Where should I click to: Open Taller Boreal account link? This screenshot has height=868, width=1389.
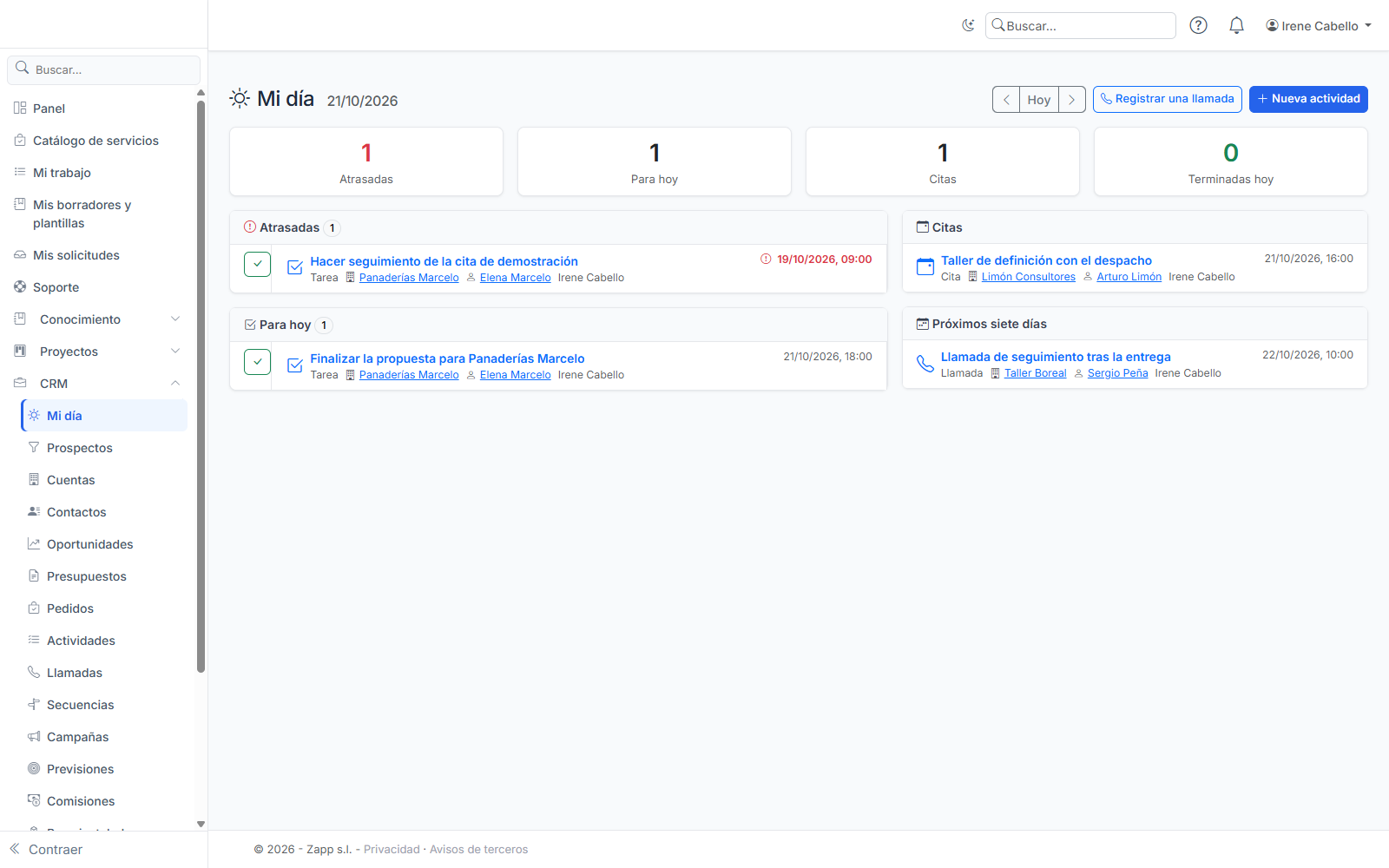click(x=1035, y=373)
